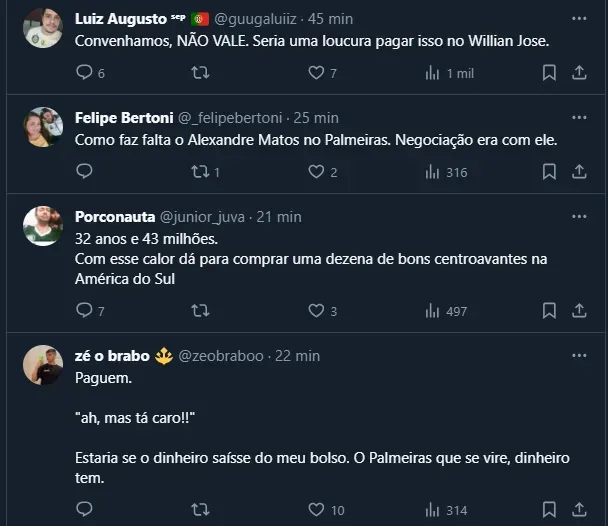Open Felipe Bertoni's profile picture
This screenshot has height=526, width=608.
tap(44, 127)
